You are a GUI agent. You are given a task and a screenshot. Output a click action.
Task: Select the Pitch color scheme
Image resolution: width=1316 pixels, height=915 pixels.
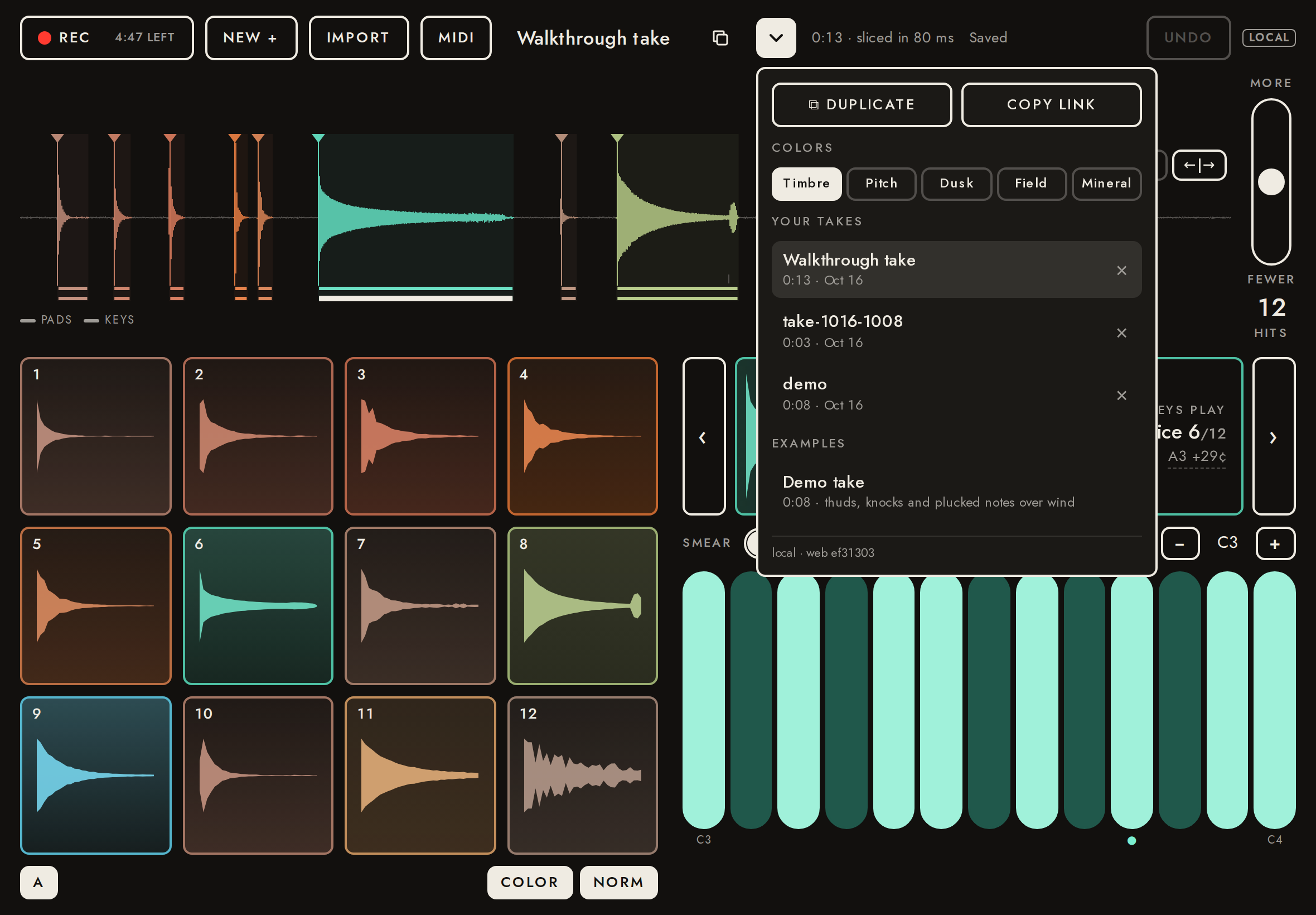click(x=881, y=184)
